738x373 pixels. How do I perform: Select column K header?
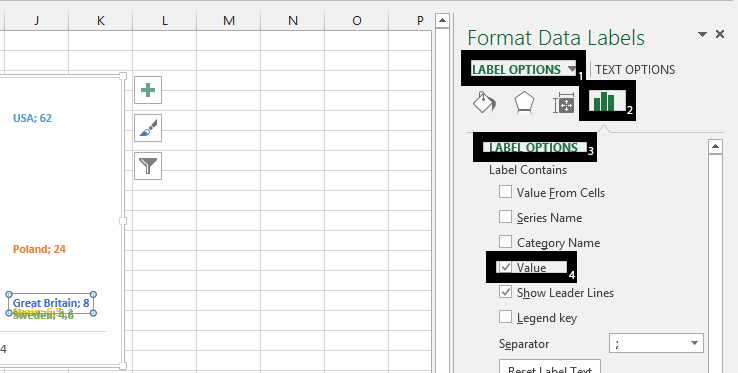click(101, 21)
